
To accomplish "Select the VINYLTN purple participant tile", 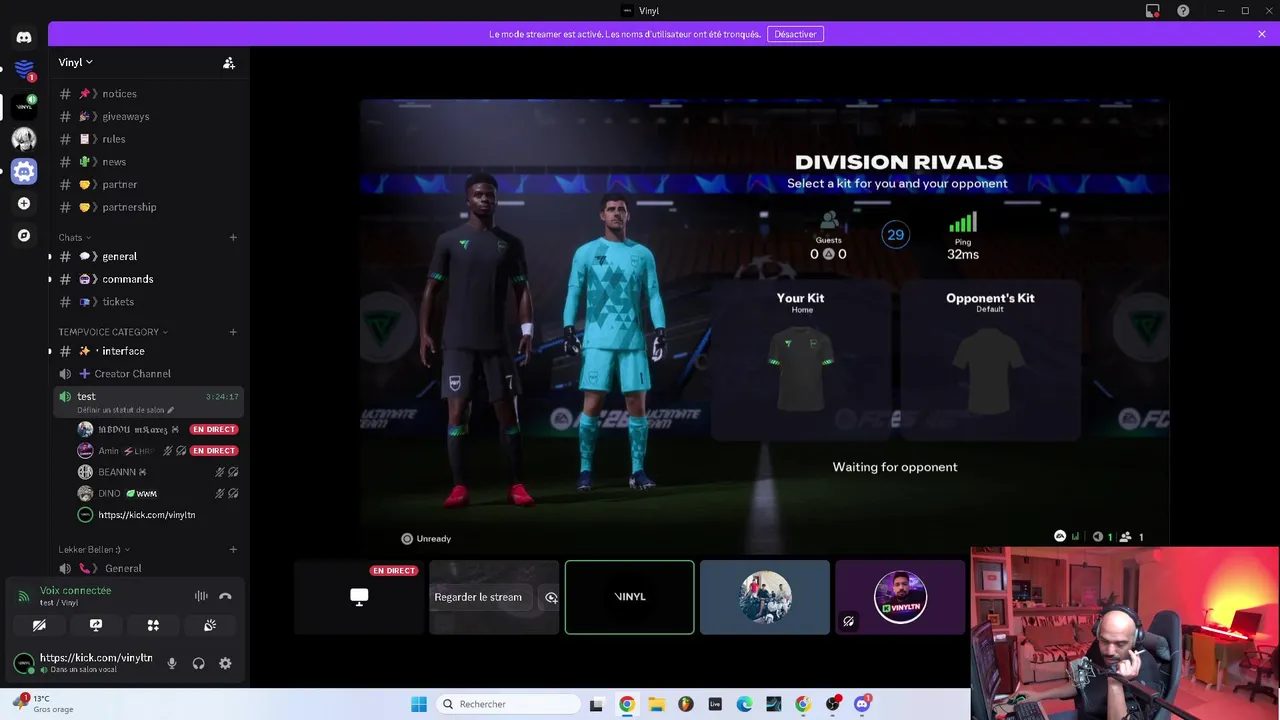I will (900, 597).
